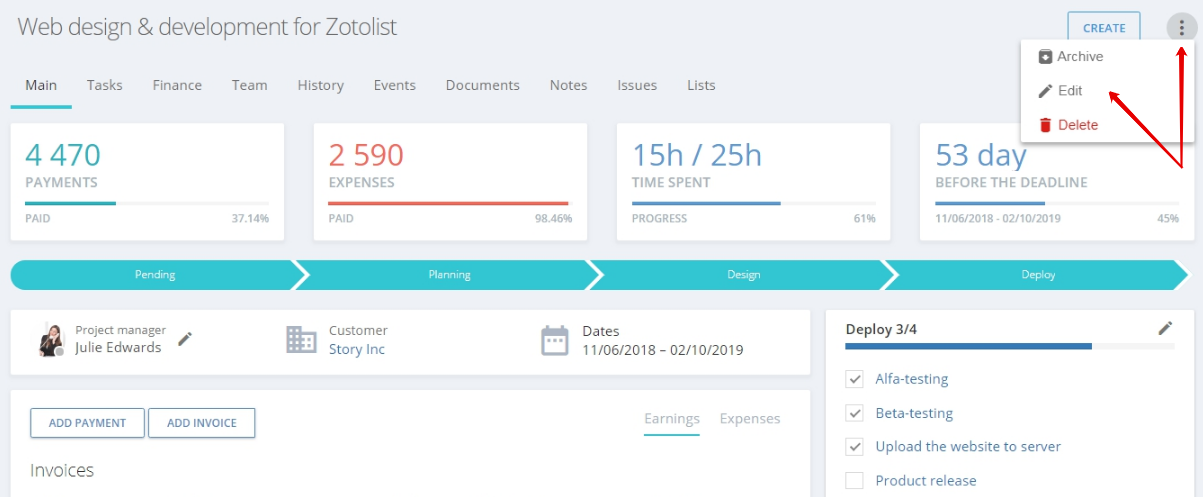
Task: Click the Dates 11/06/2018 – 02/10/2019 text
Action: 663,350
